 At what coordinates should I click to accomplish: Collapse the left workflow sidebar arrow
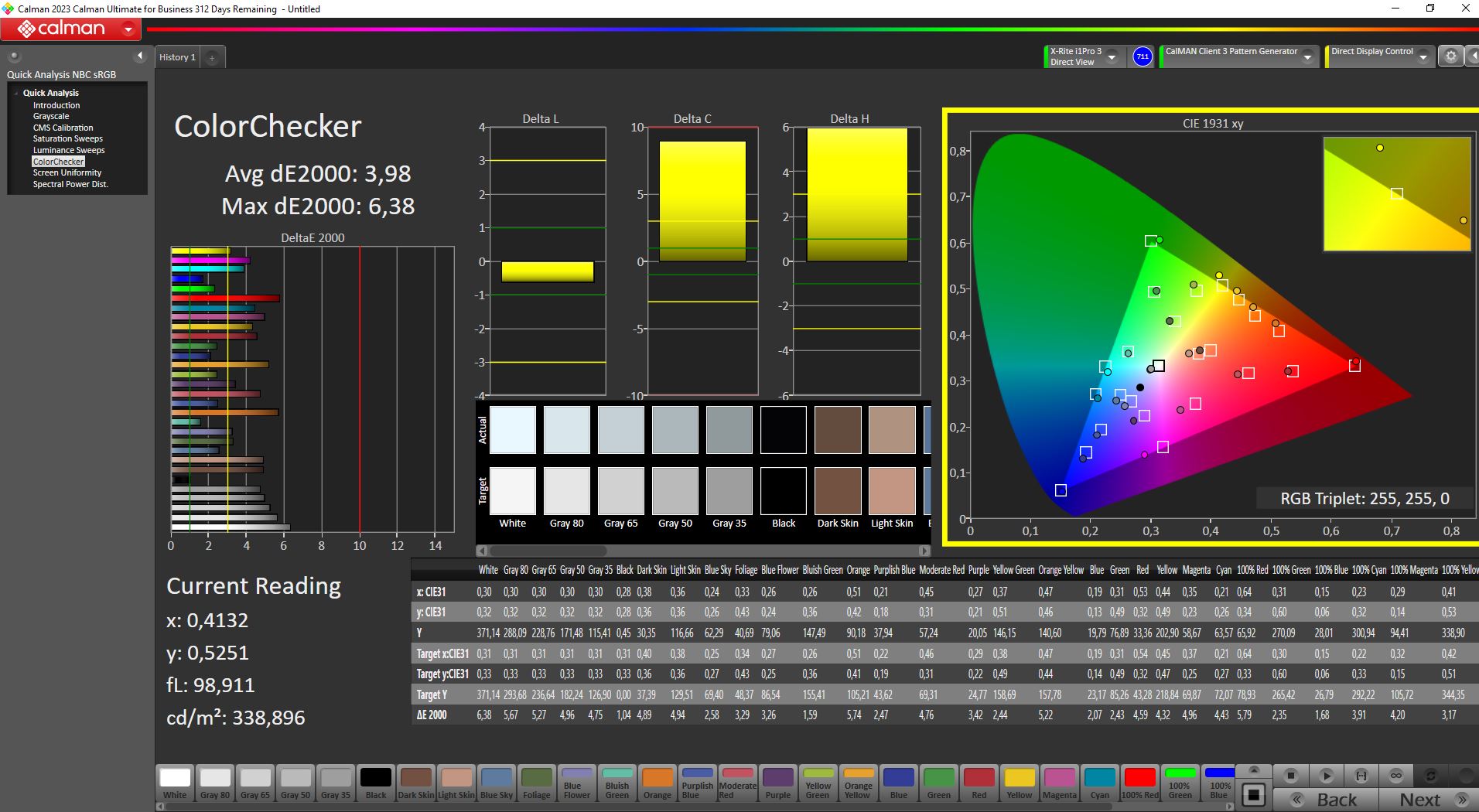click(140, 56)
